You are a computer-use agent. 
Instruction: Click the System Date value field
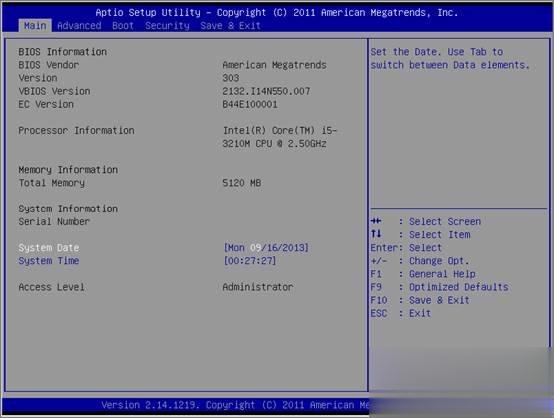point(266,248)
